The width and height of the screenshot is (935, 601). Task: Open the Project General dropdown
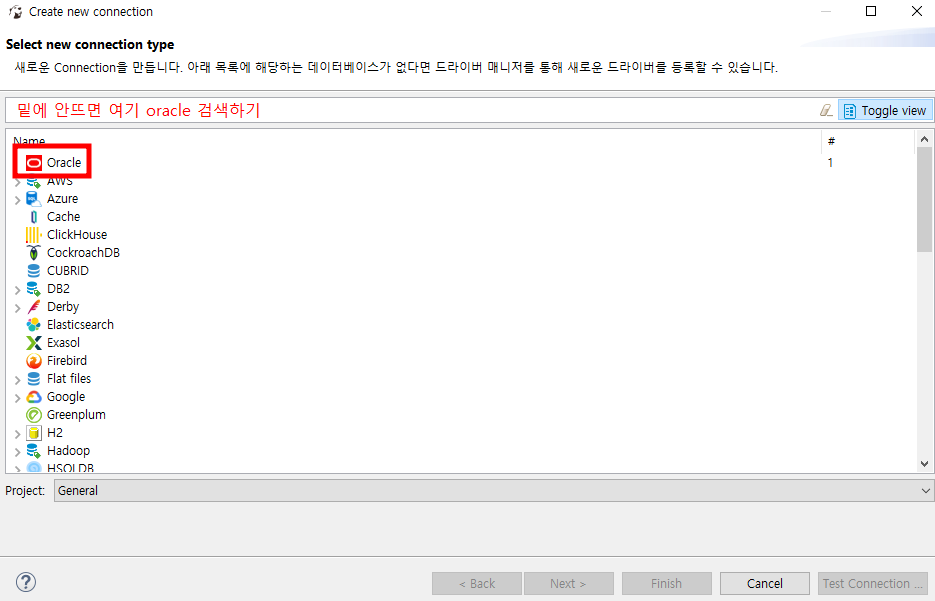(493, 491)
